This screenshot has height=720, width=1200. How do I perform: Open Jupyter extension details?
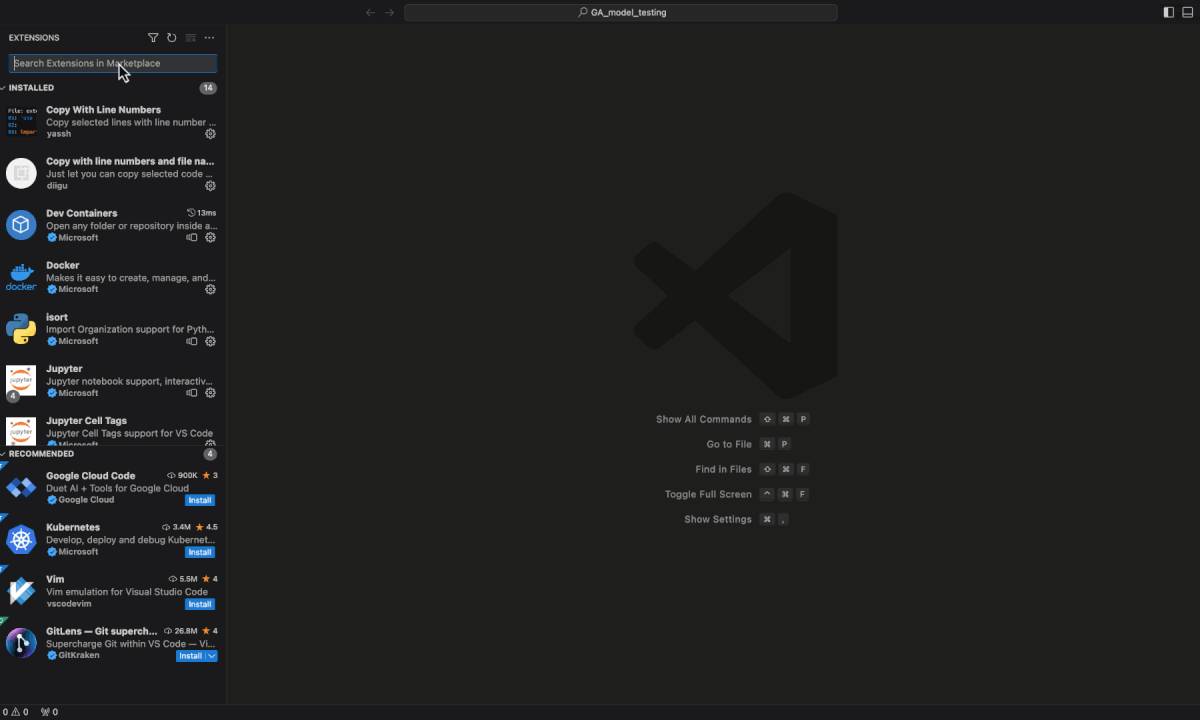[113, 381]
